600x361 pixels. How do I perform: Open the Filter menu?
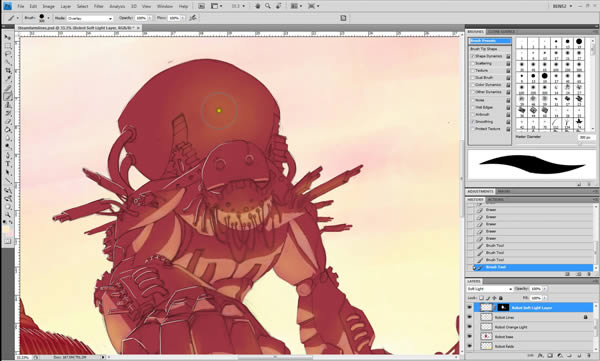point(99,7)
